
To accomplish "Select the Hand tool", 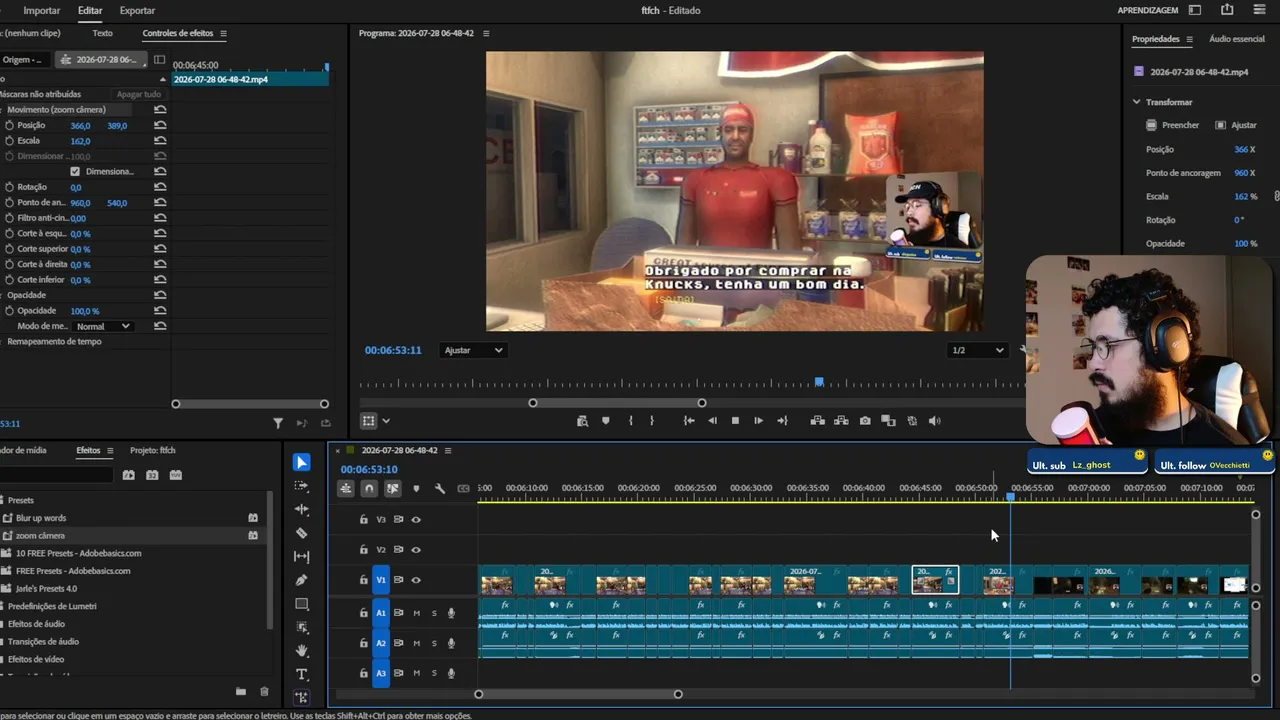I will [x=302, y=651].
